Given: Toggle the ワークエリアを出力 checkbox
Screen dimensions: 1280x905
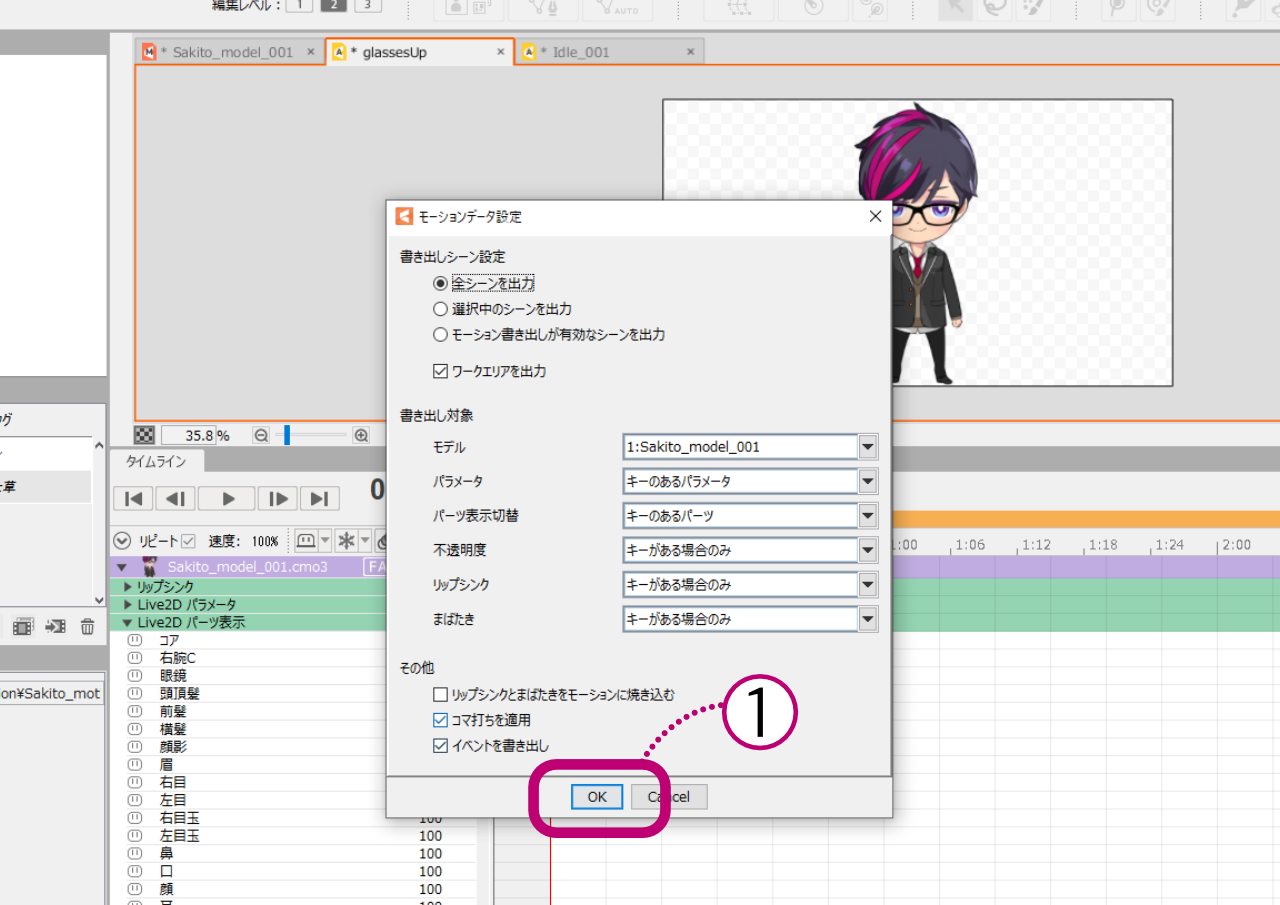Looking at the screenshot, I should pyautogui.click(x=440, y=371).
